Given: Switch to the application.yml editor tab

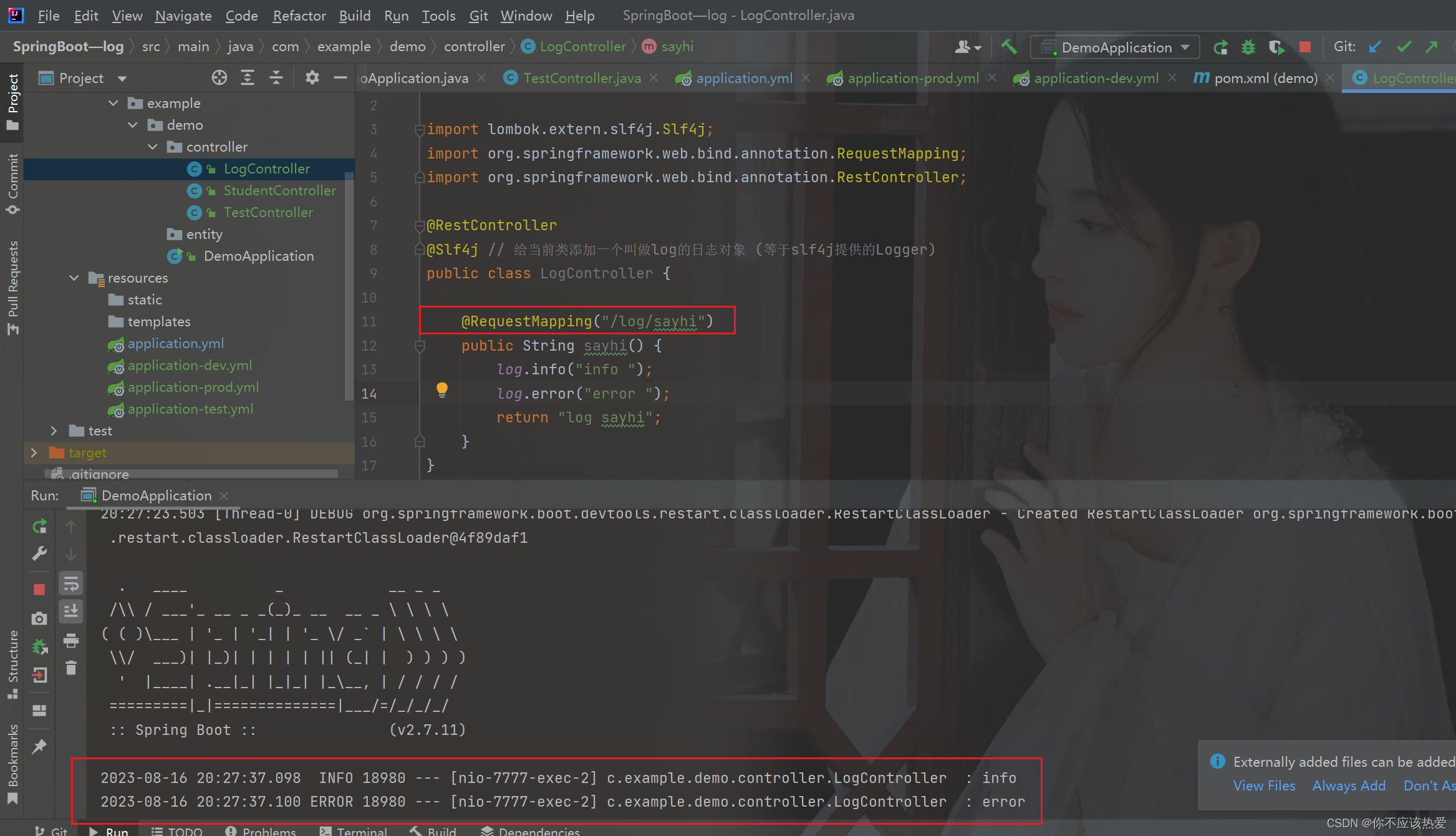Looking at the screenshot, I should pyautogui.click(x=743, y=78).
